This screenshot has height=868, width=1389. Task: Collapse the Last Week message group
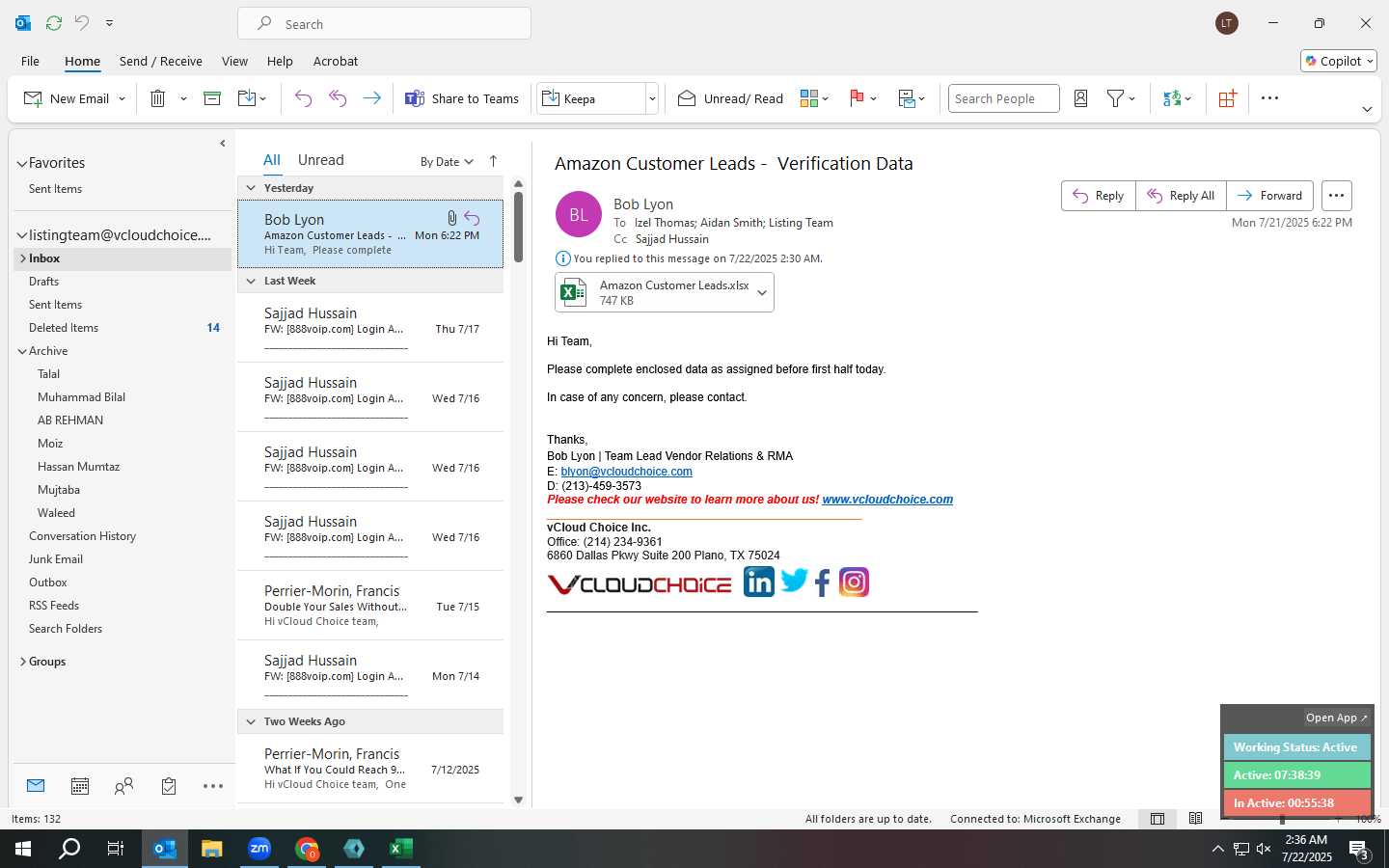251,281
